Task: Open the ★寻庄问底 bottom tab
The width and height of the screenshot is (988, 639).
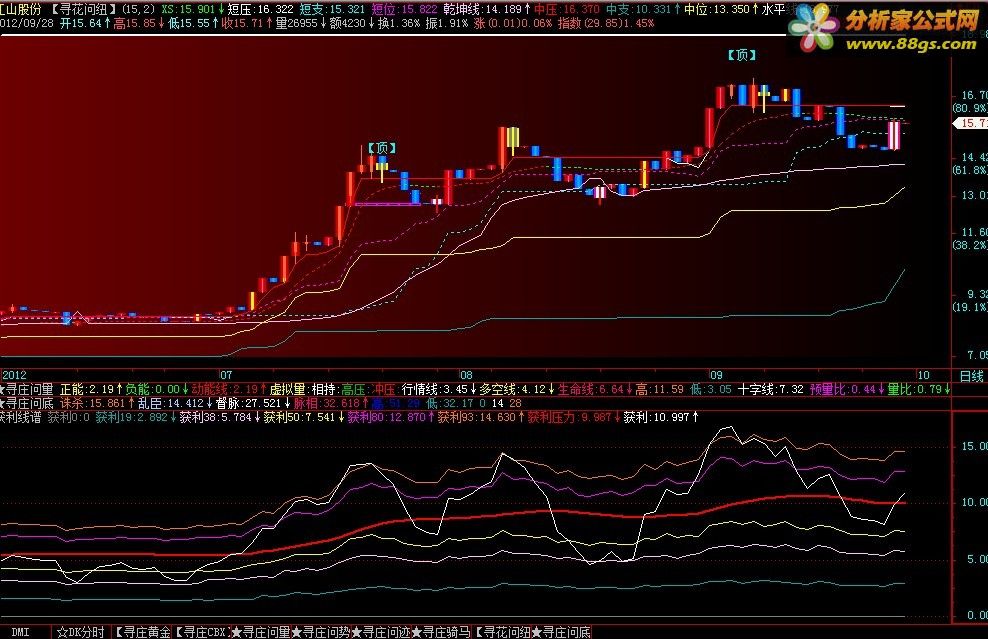Action: (561, 632)
